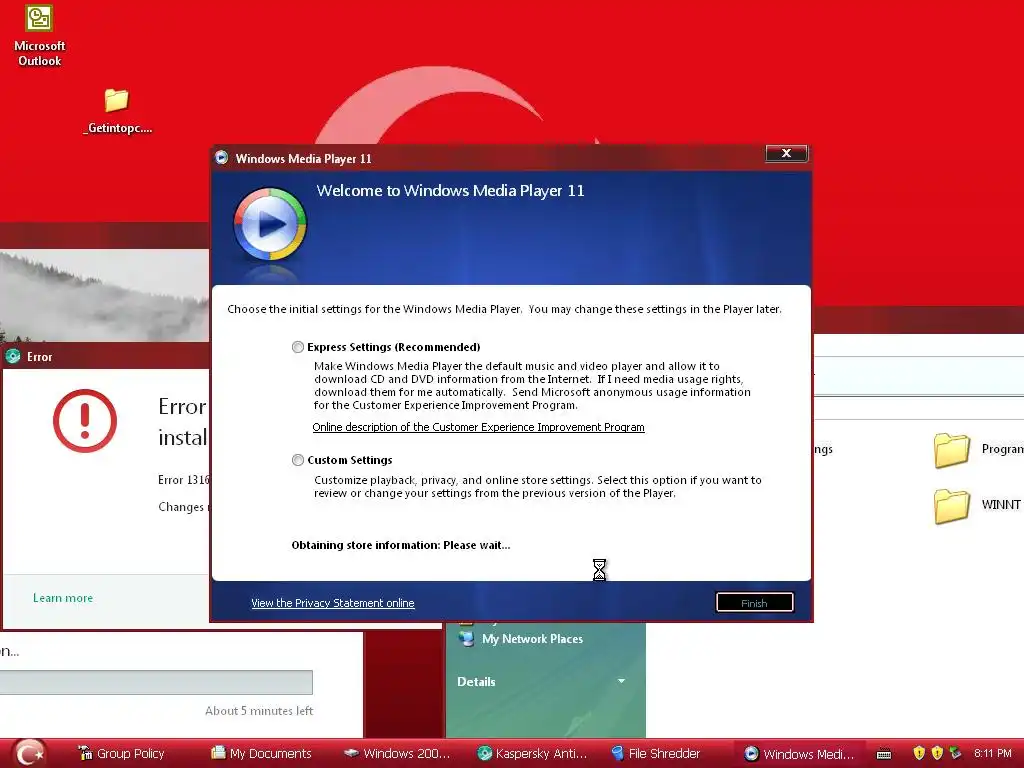
Task: Open Customer Experience Improvement Program description link
Action: click(x=478, y=427)
